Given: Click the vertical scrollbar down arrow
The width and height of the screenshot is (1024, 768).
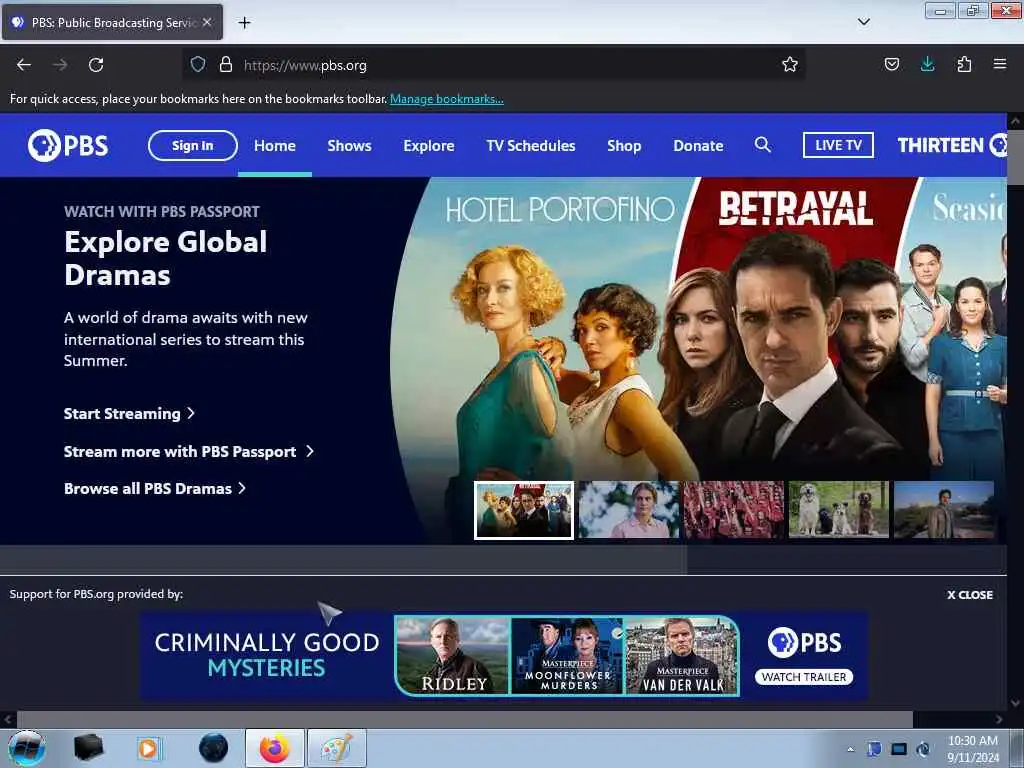Looking at the screenshot, I should [x=1015, y=703].
